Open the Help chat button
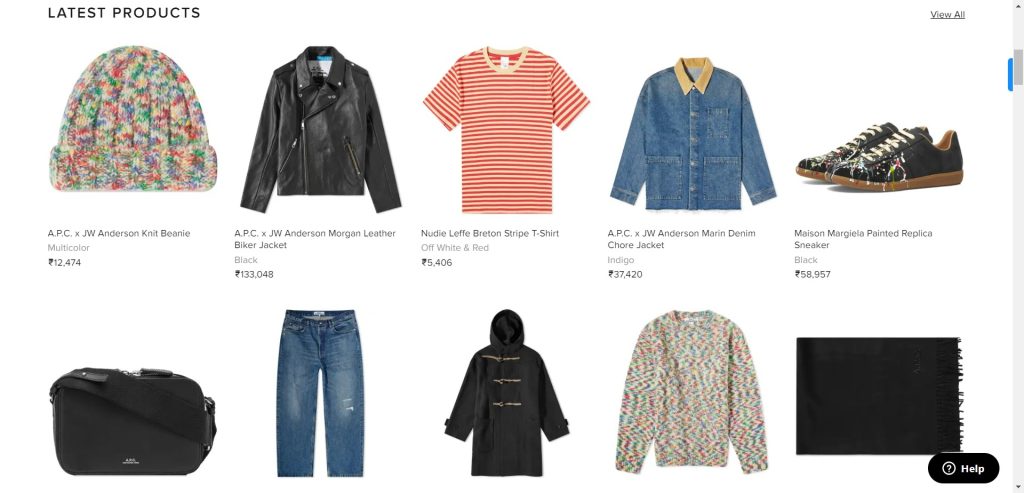Viewport: 1024px width, 493px height. (x=963, y=468)
